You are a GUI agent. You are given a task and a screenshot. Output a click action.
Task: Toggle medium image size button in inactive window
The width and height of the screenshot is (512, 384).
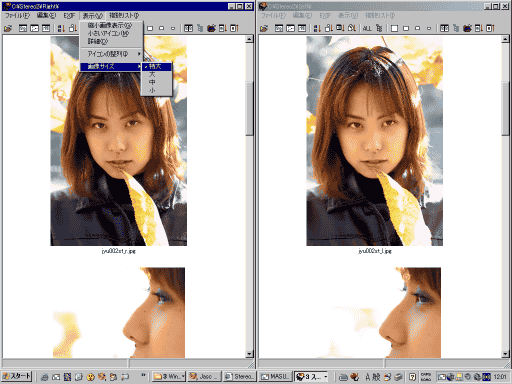(x=417, y=28)
